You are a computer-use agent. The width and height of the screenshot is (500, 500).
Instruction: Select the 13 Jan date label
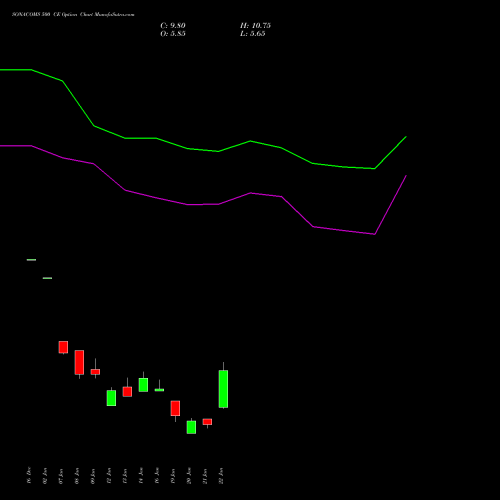125,476
